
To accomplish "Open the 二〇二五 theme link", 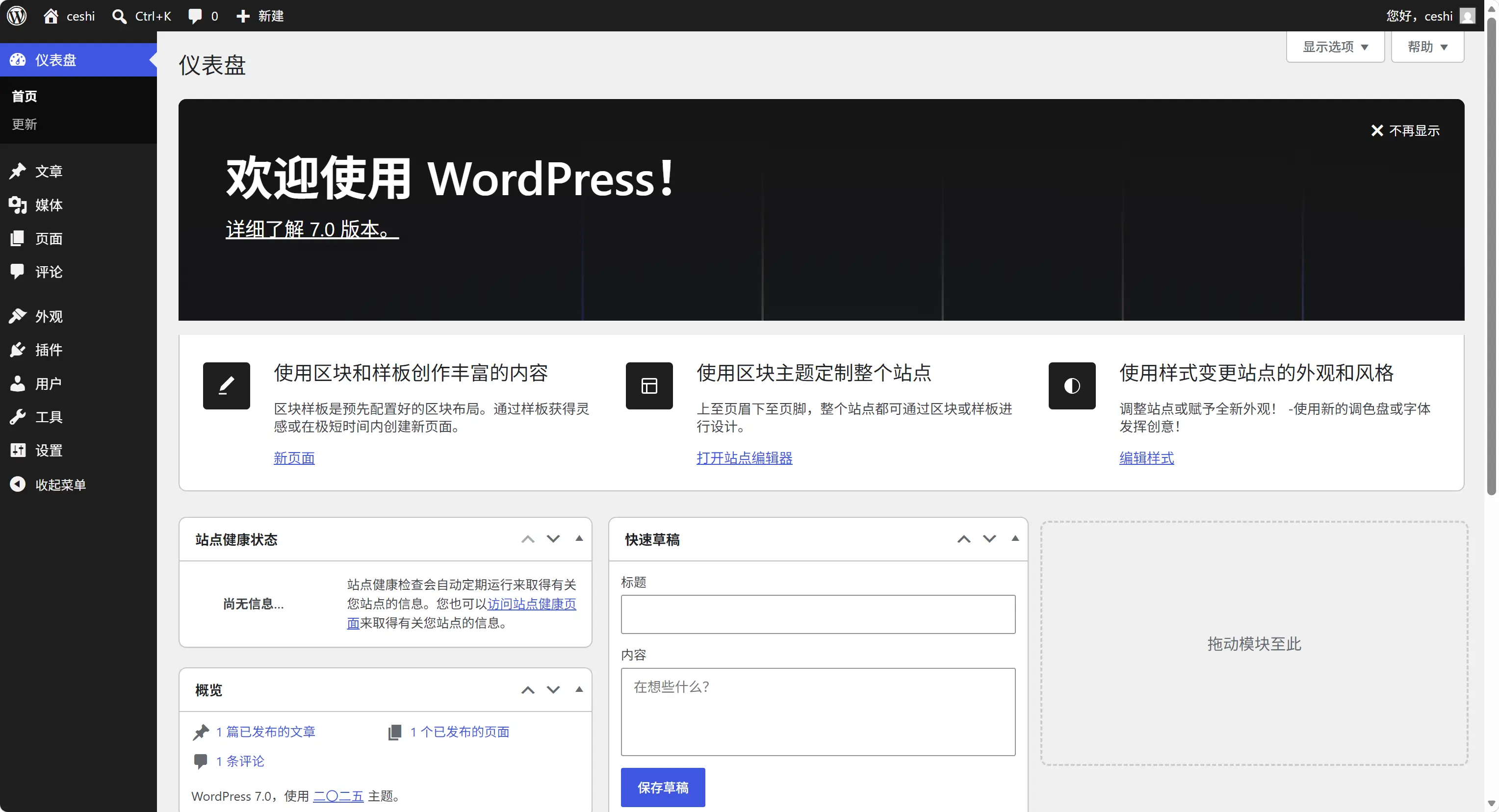I will [x=338, y=796].
